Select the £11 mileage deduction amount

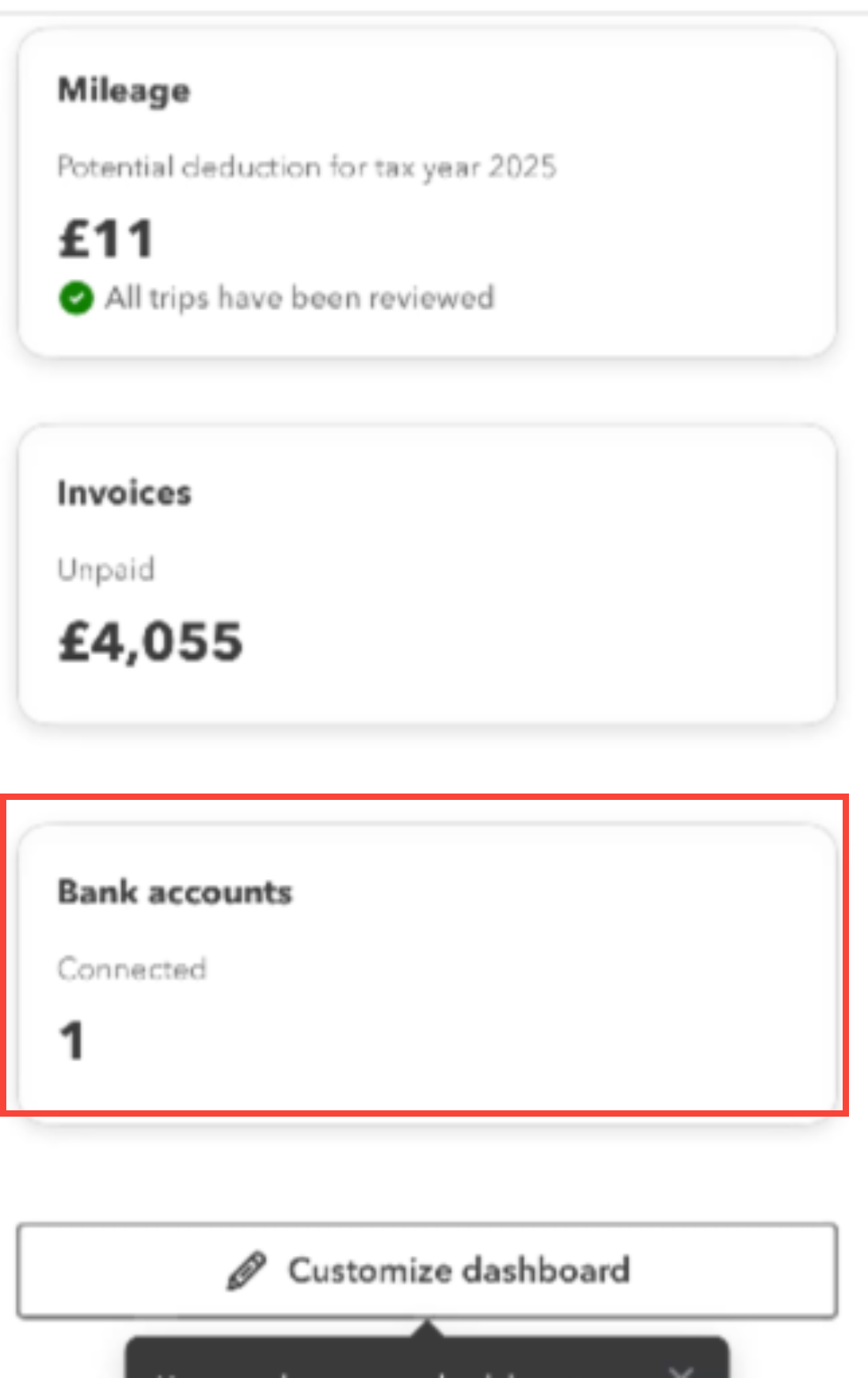106,239
